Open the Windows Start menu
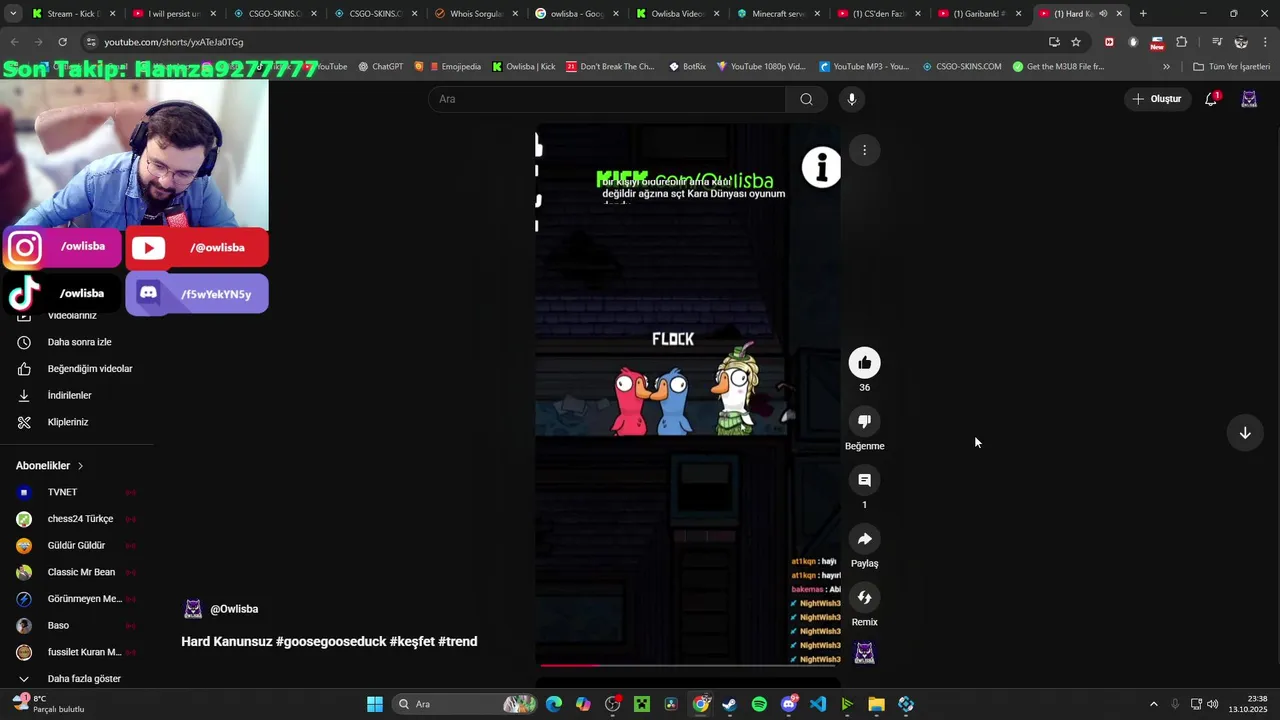 tap(375, 704)
